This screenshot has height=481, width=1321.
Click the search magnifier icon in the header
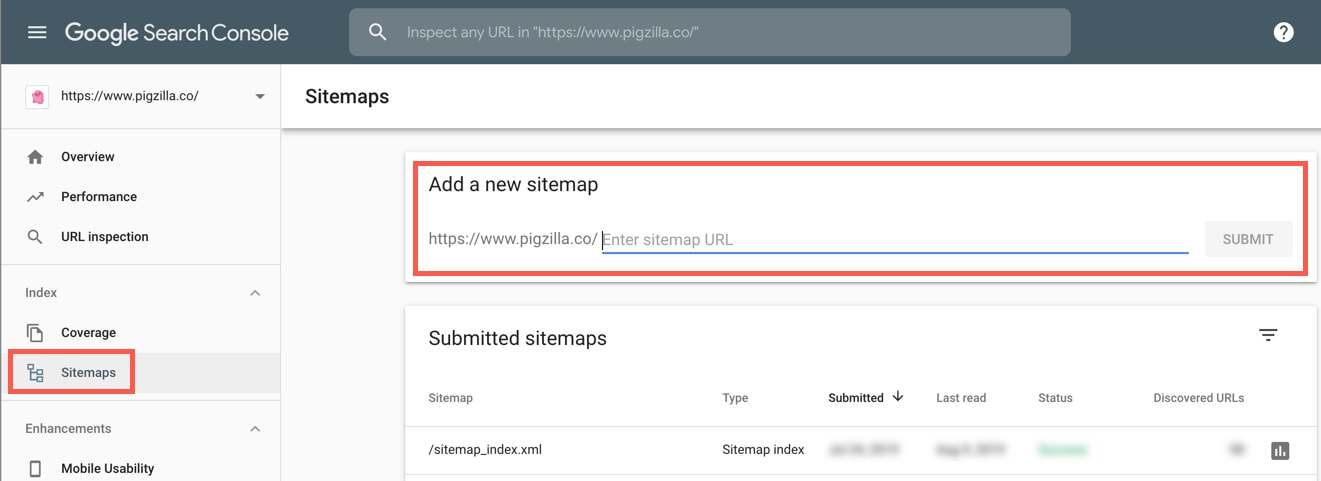click(377, 32)
